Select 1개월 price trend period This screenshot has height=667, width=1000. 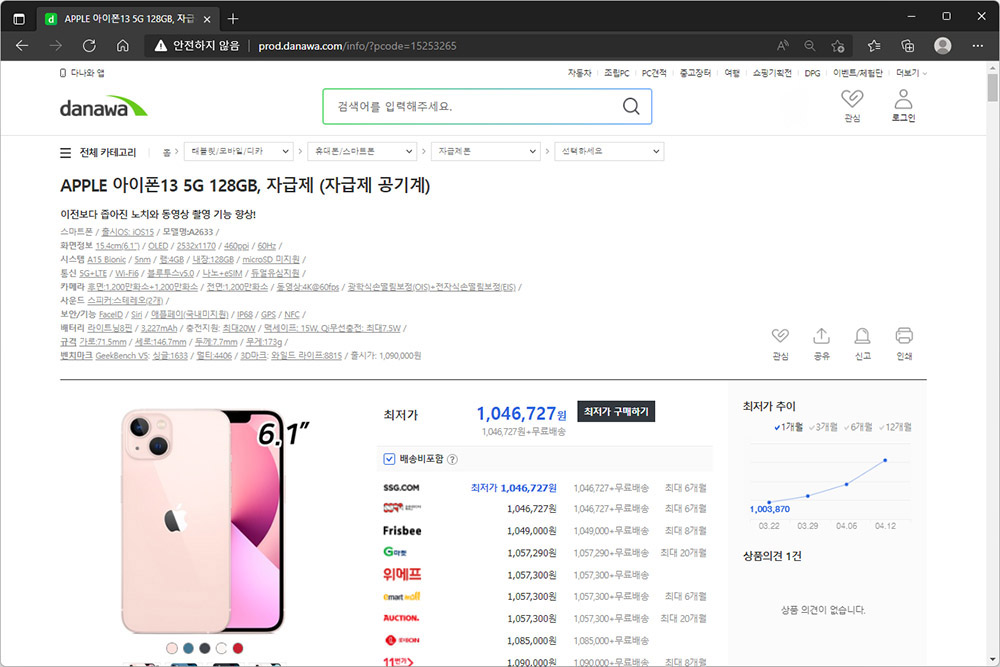tap(788, 427)
